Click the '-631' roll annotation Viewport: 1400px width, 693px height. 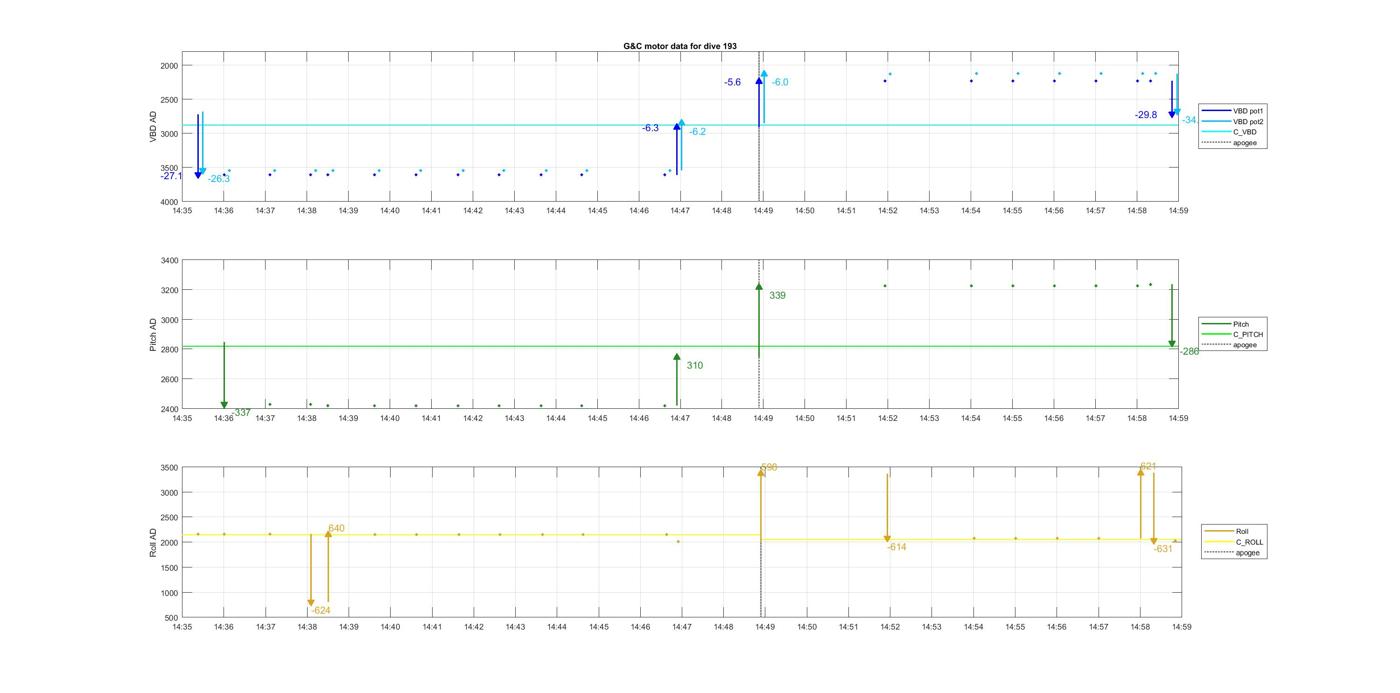click(1163, 549)
